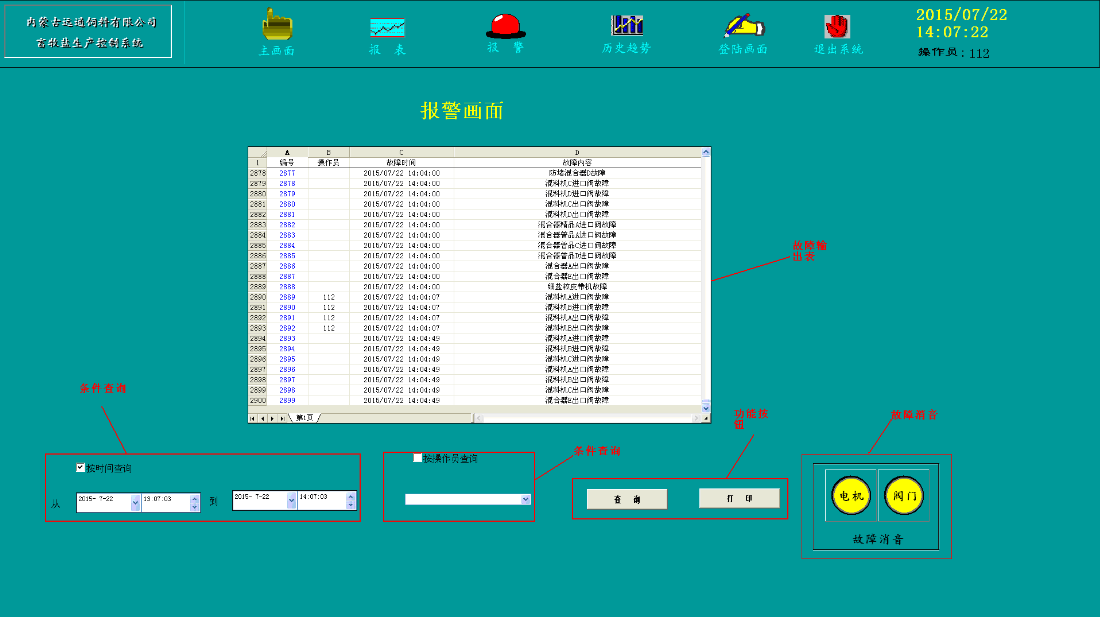1100x617 pixels.
Task: Click fault time 14:04:49 in row 2897
Action: pos(401,369)
